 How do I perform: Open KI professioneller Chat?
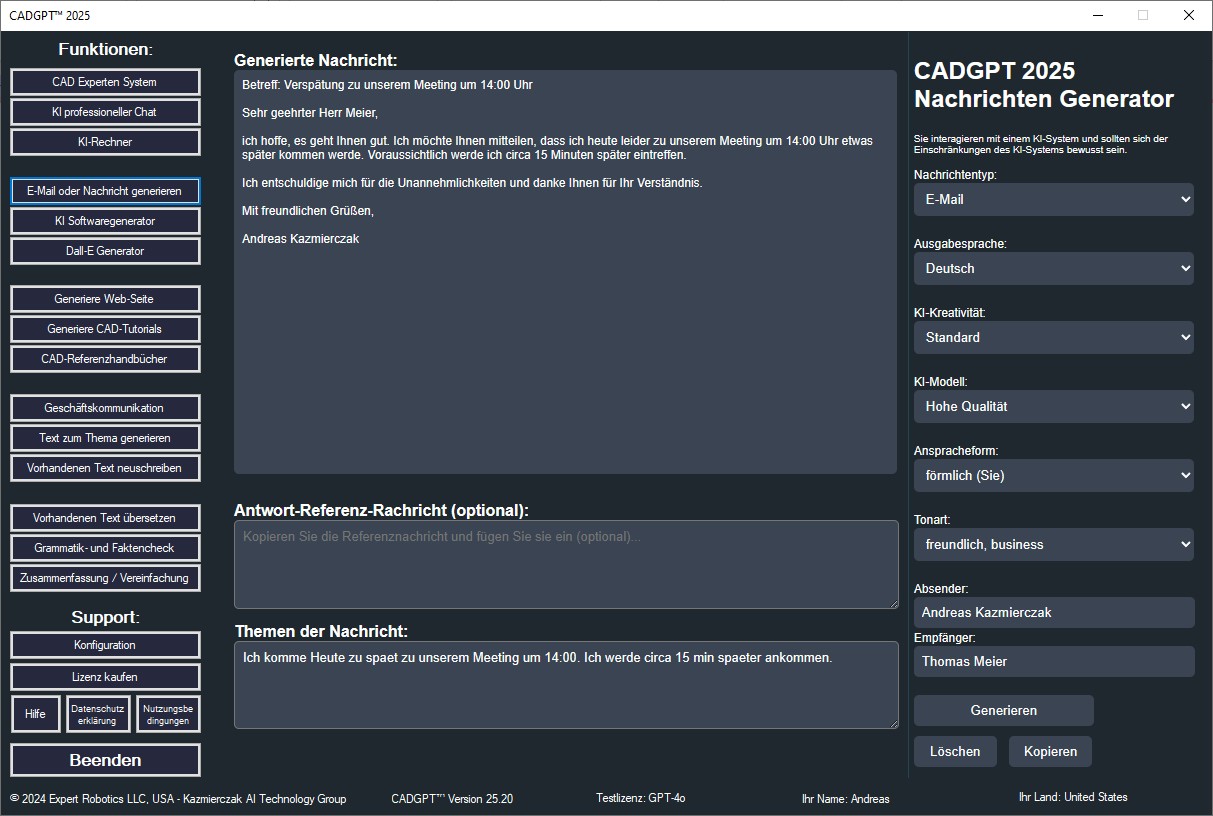[105, 112]
